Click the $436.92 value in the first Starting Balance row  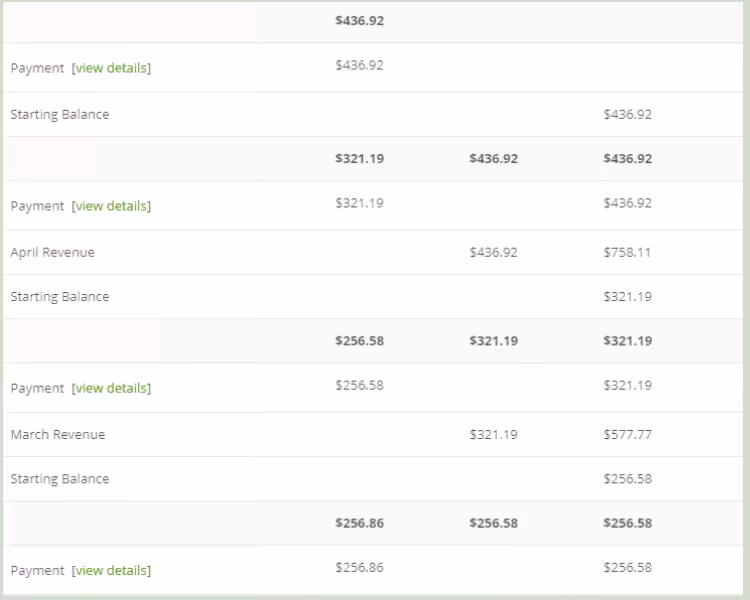[x=627, y=114]
